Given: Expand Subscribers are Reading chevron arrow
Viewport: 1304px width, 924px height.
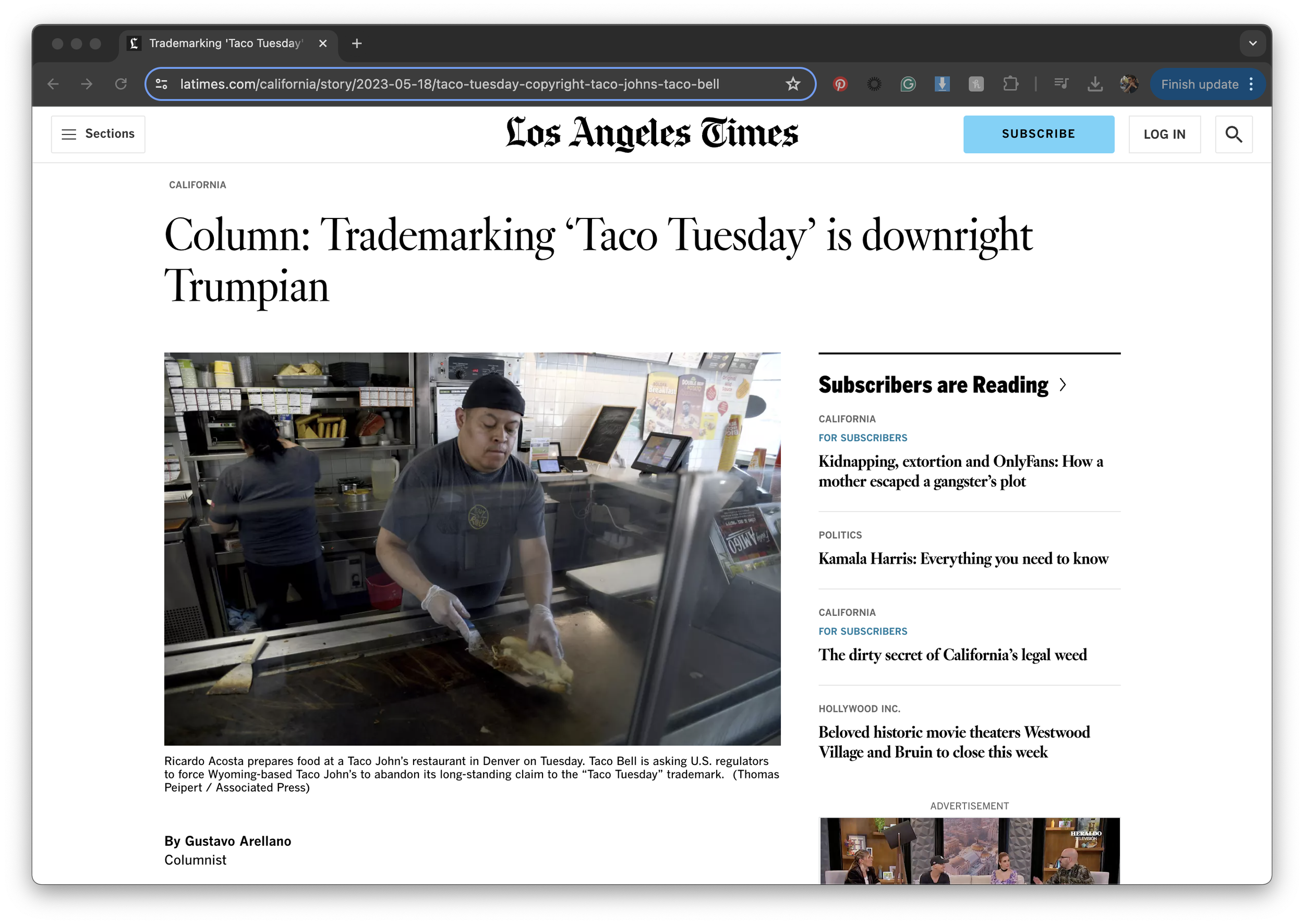Looking at the screenshot, I should [1062, 385].
